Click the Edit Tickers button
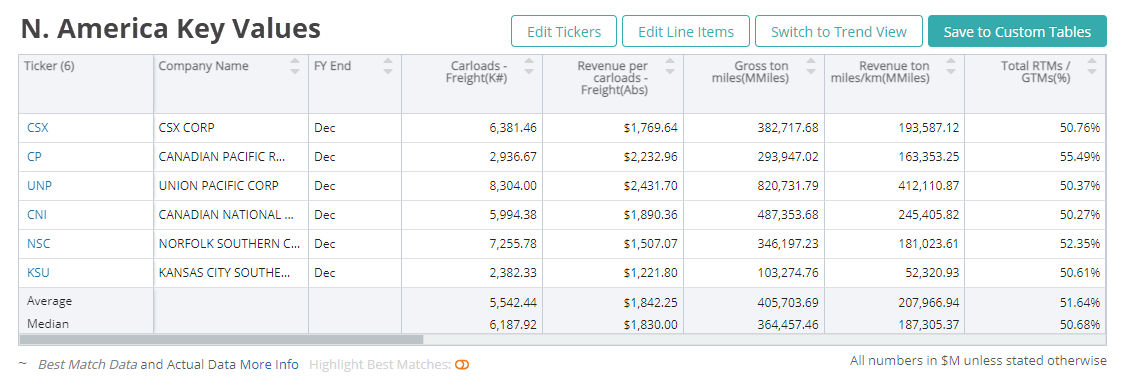Screen dimensions: 1124x378 [563, 32]
